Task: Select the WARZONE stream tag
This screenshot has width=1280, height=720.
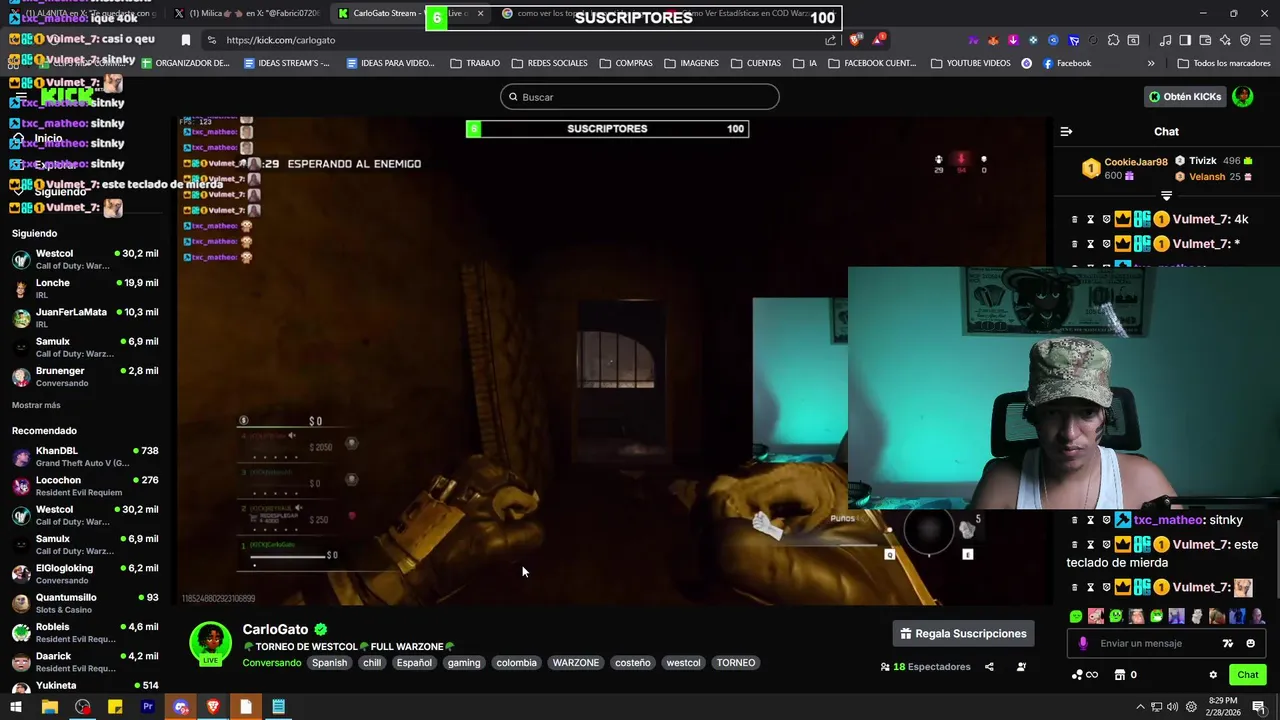Action: [x=576, y=663]
